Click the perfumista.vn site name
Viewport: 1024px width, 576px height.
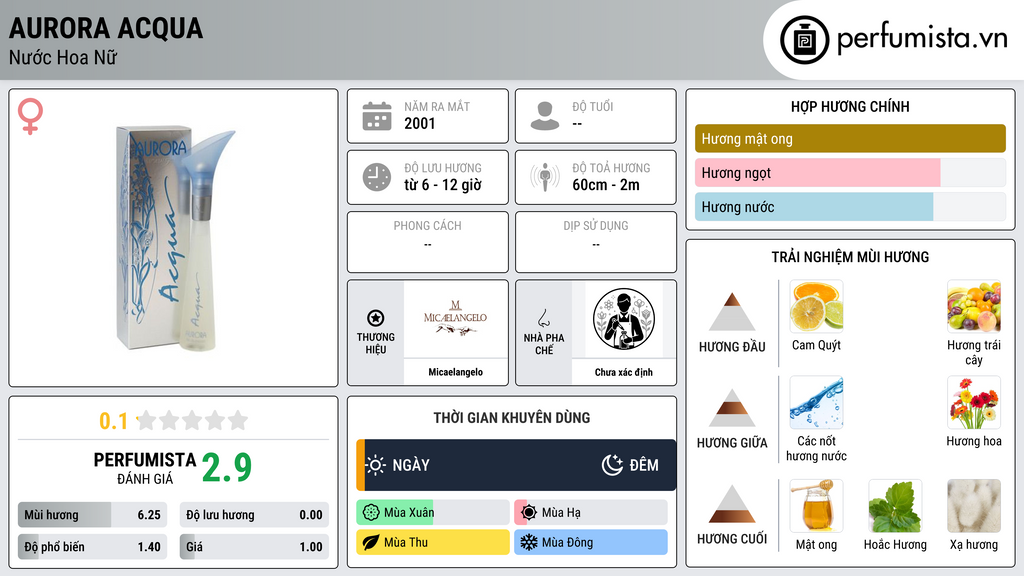[x=922, y=38]
